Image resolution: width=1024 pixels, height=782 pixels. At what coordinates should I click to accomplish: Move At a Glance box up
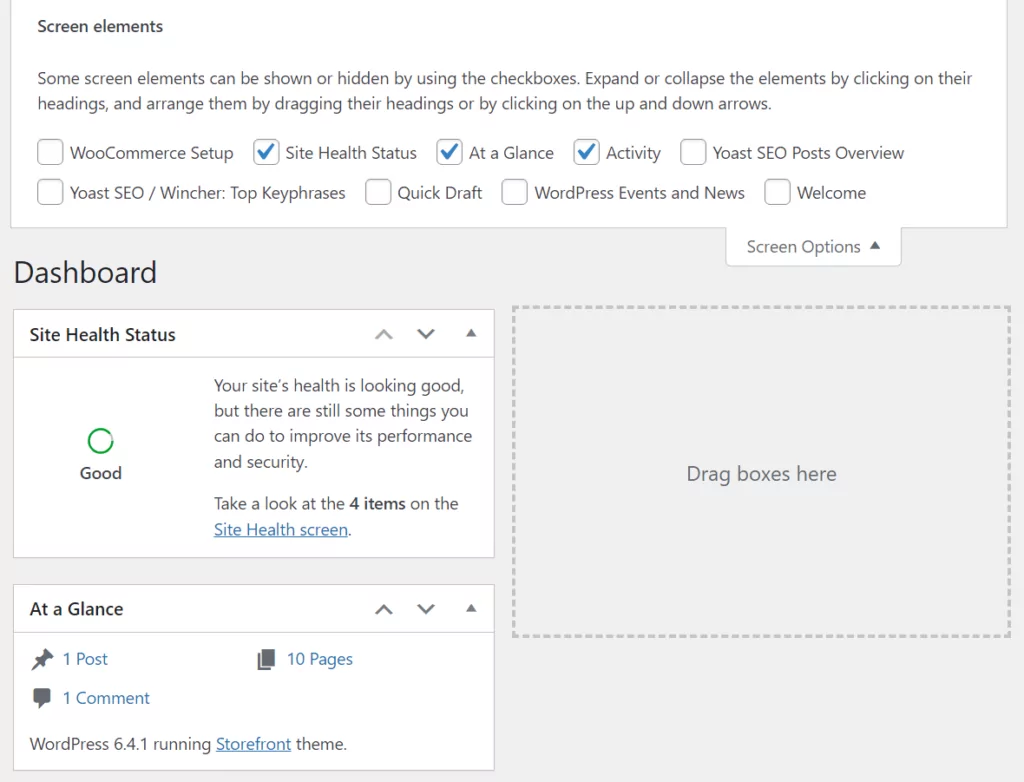pyautogui.click(x=384, y=610)
